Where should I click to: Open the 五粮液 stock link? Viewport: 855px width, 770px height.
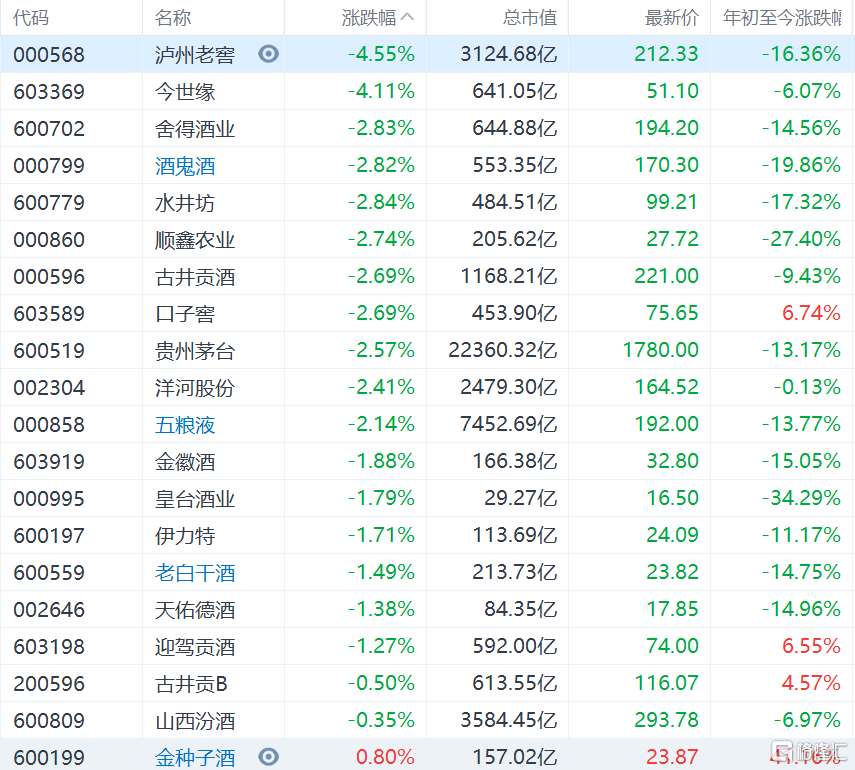(185, 425)
